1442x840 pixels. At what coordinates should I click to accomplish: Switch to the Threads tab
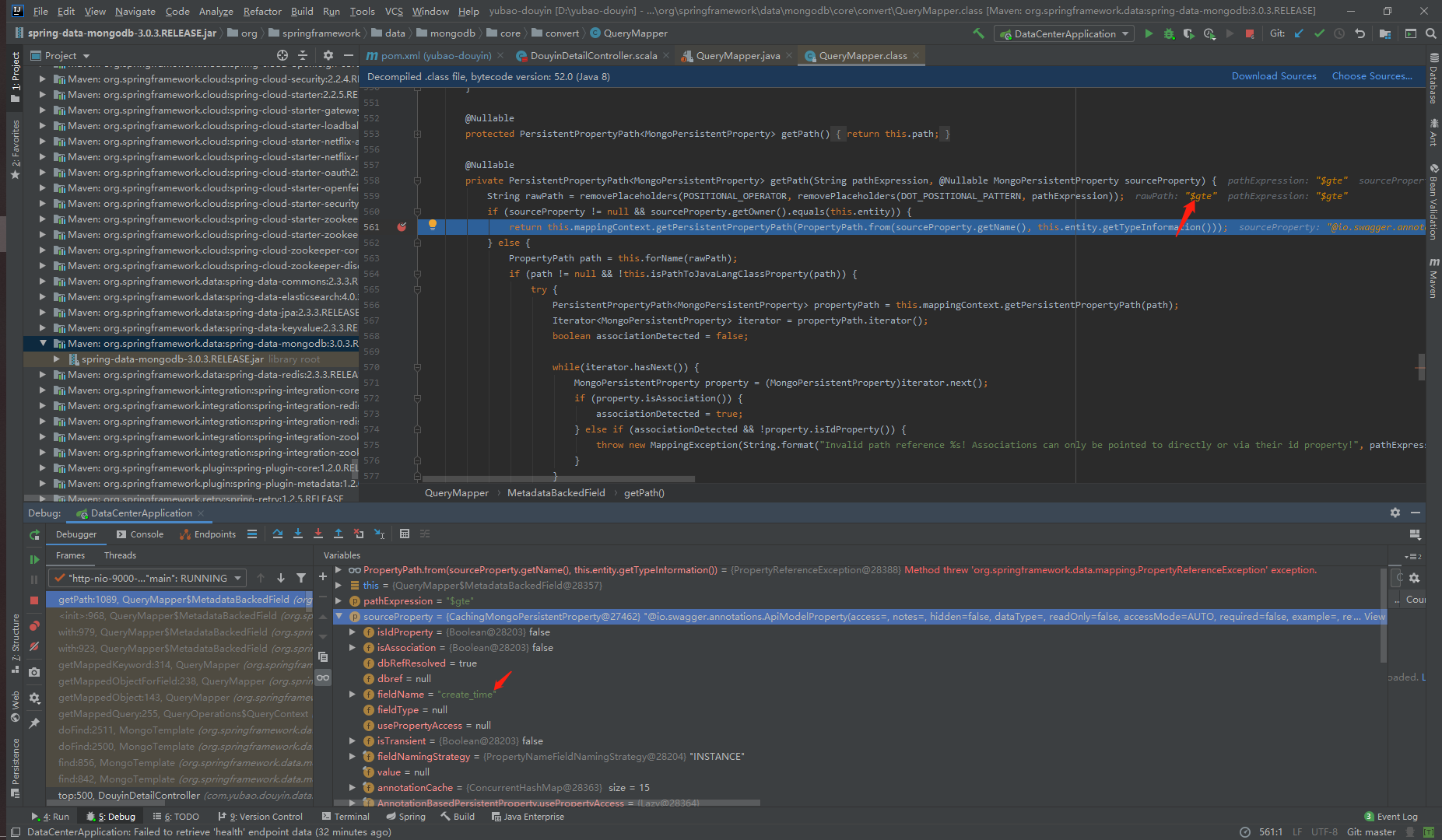tap(120, 555)
